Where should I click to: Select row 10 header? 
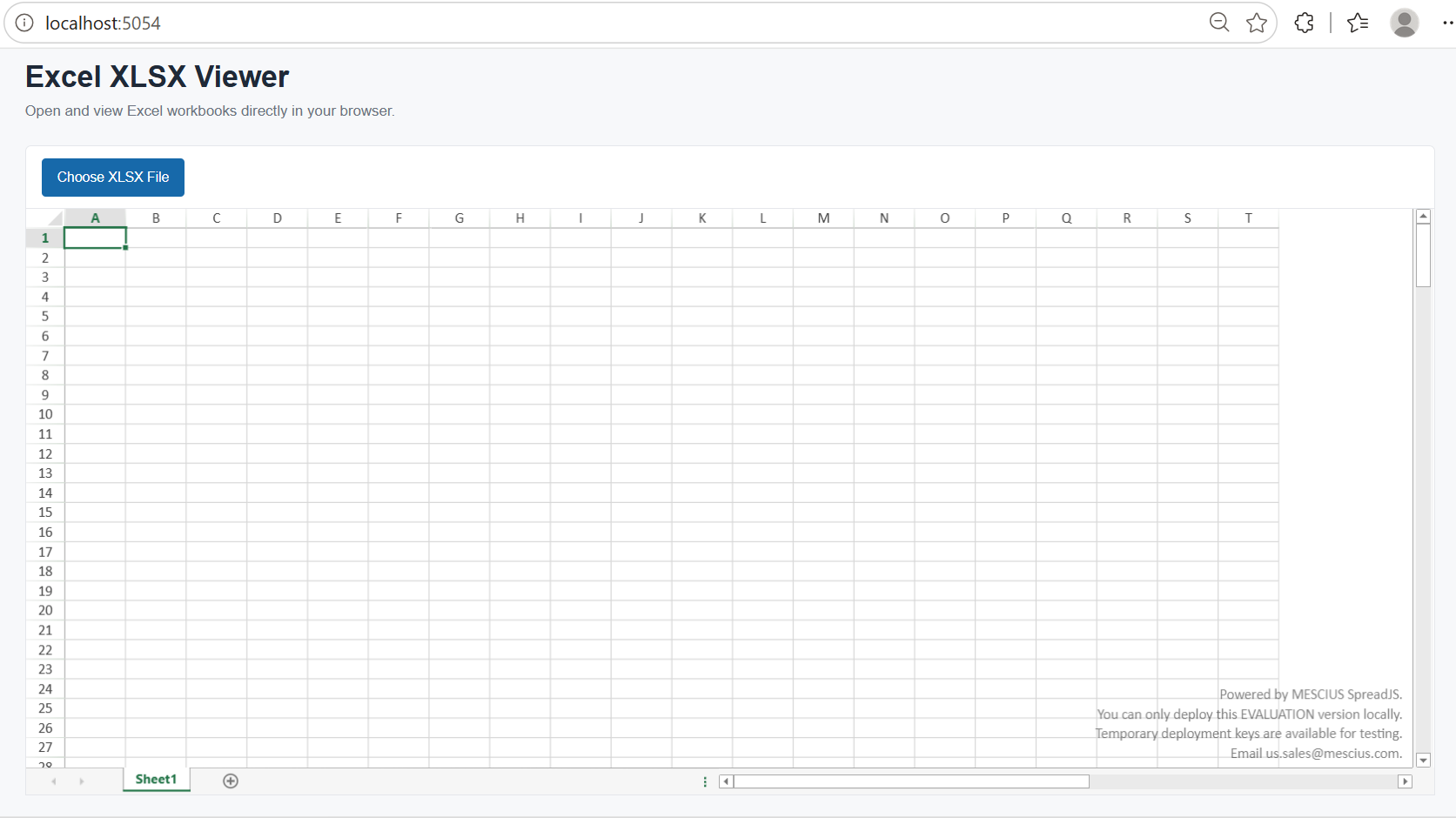tap(45, 414)
